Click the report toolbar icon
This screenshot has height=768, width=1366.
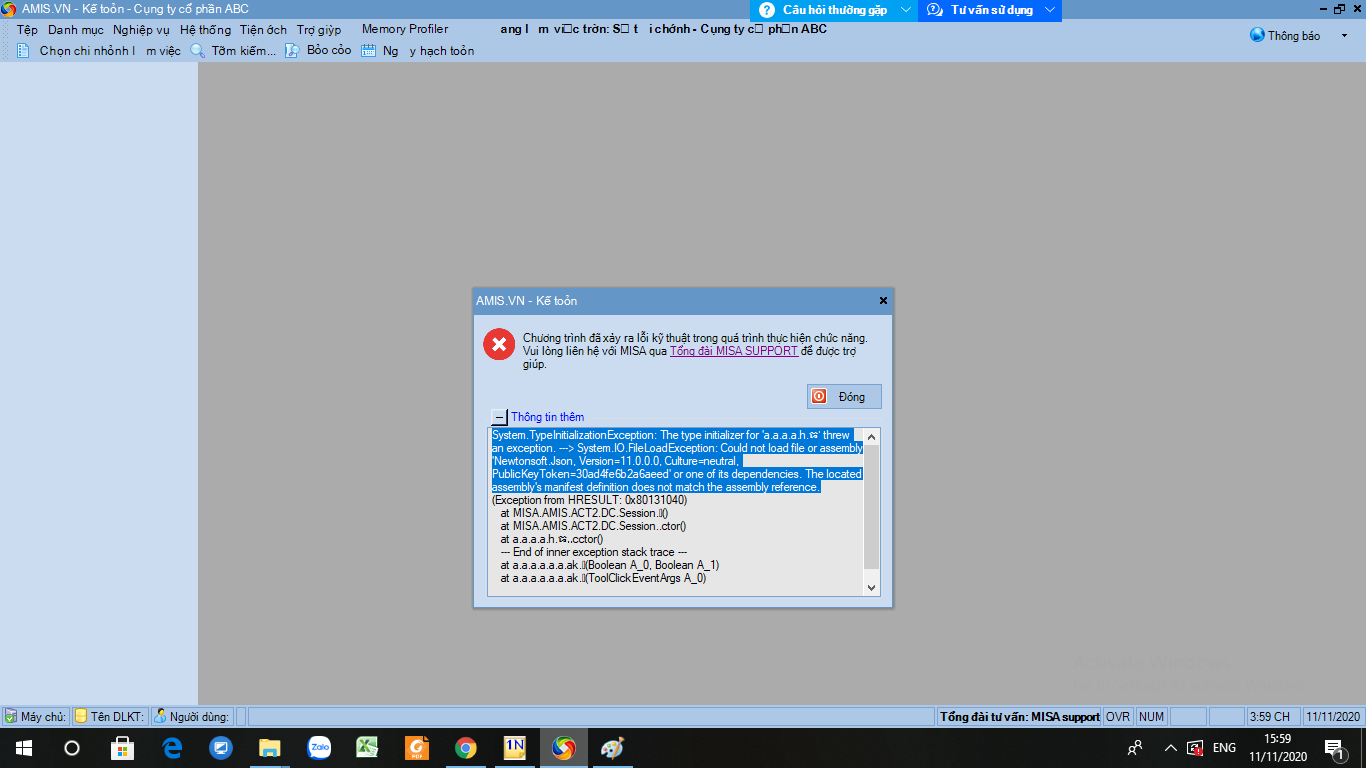[x=292, y=50]
